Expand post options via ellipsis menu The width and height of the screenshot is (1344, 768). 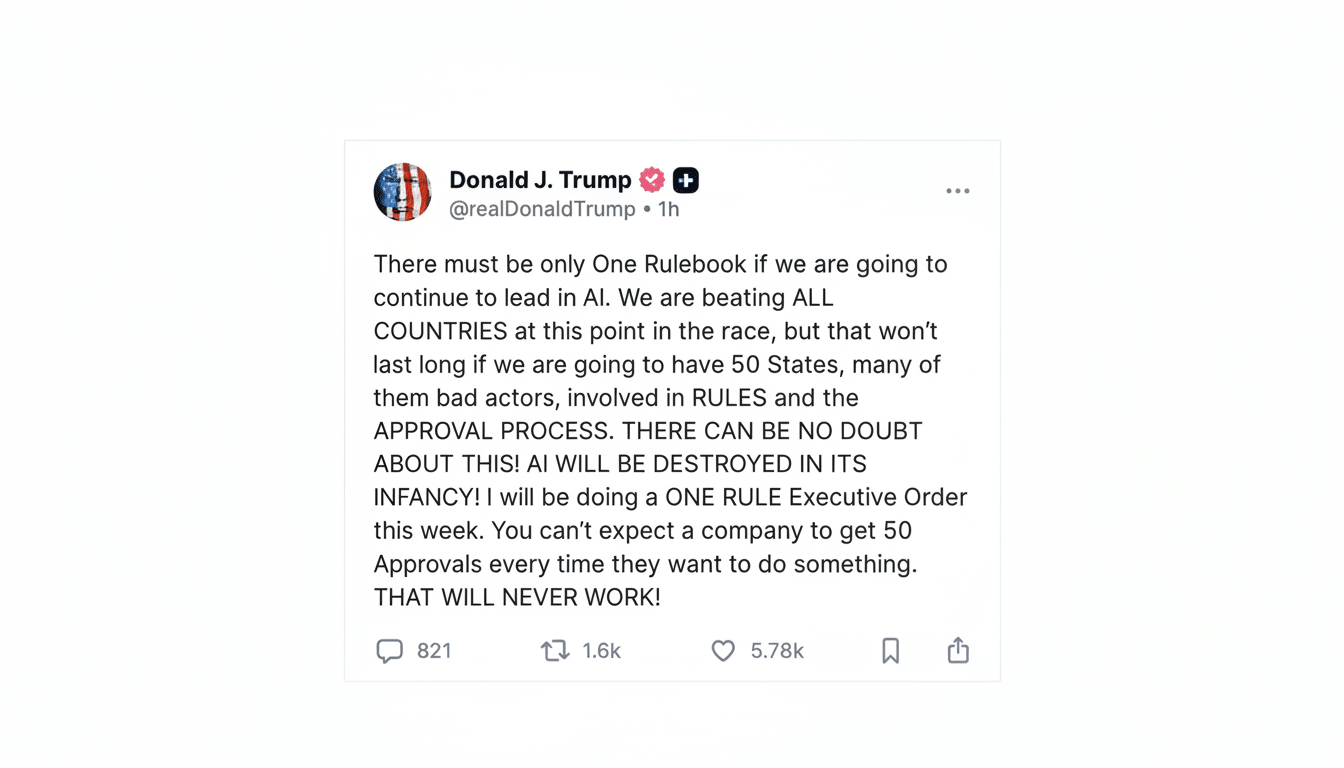pos(957,190)
